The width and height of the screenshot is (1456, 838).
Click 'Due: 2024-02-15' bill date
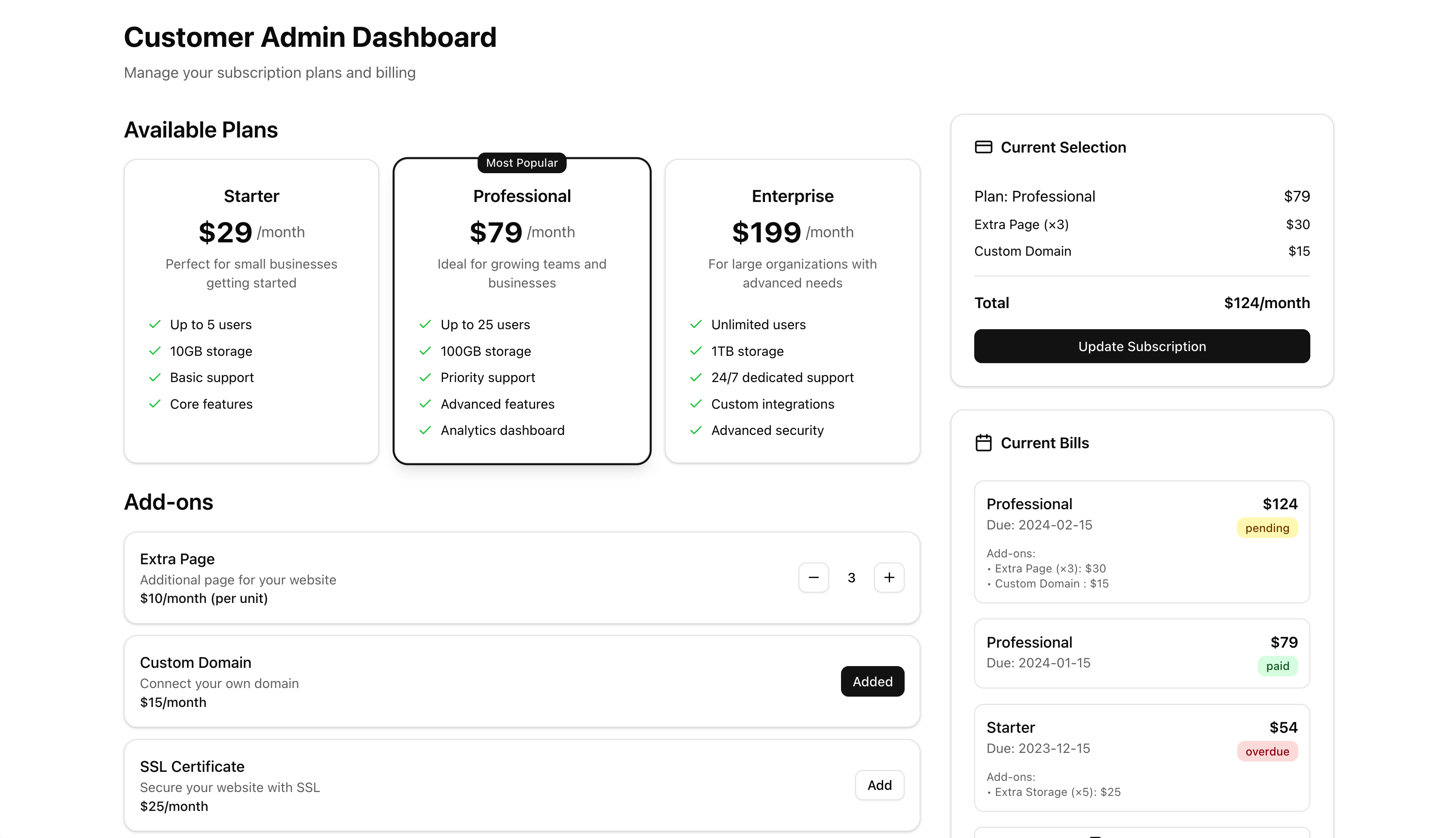pyautogui.click(x=1039, y=525)
